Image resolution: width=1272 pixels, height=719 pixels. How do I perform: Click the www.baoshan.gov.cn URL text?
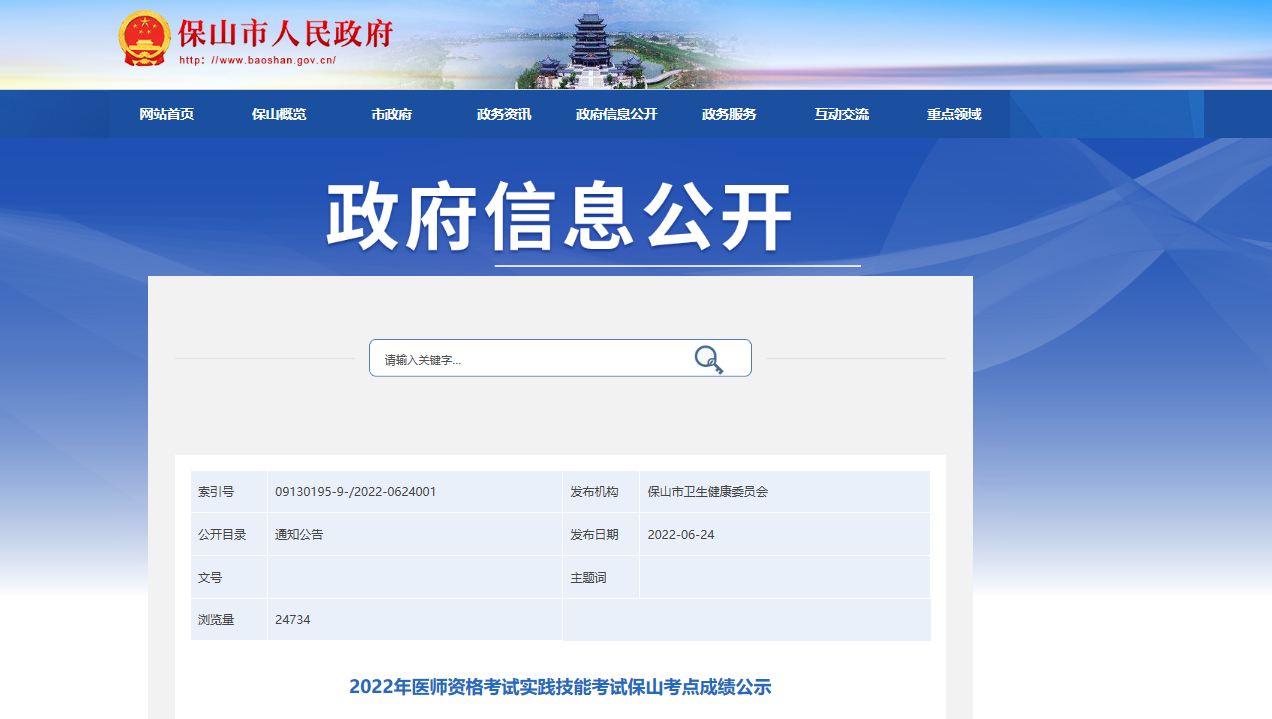click(x=257, y=60)
